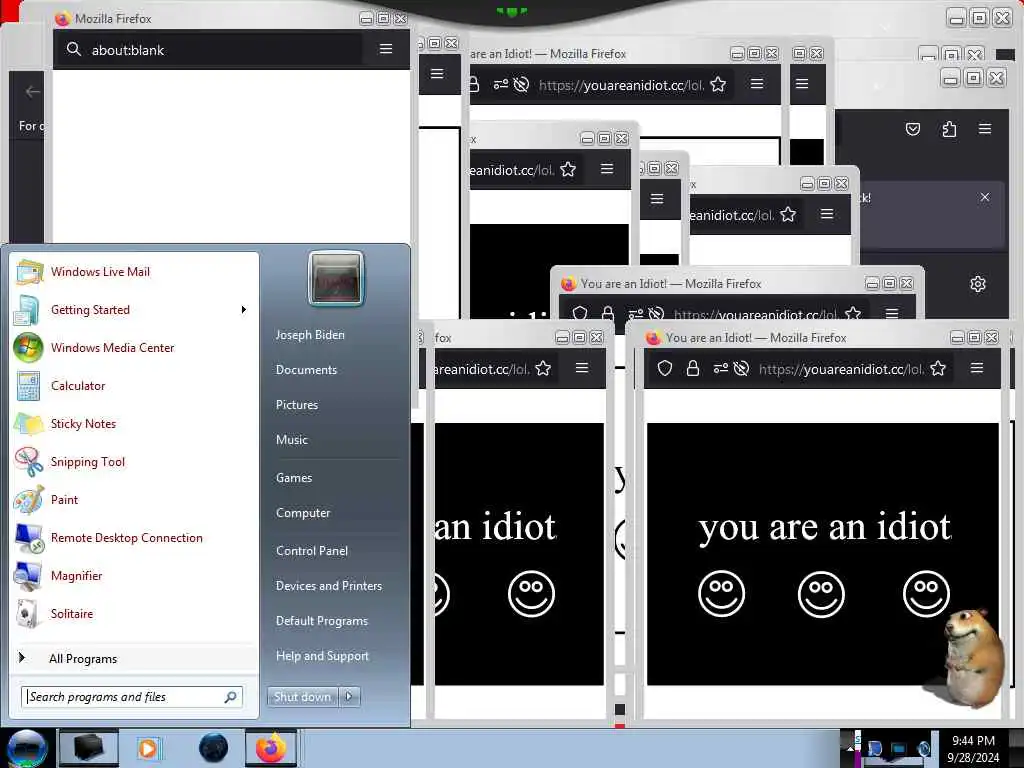Click the settings gear in the rightmost dark Firefox window
Image resolution: width=1024 pixels, height=768 pixels.
[978, 284]
